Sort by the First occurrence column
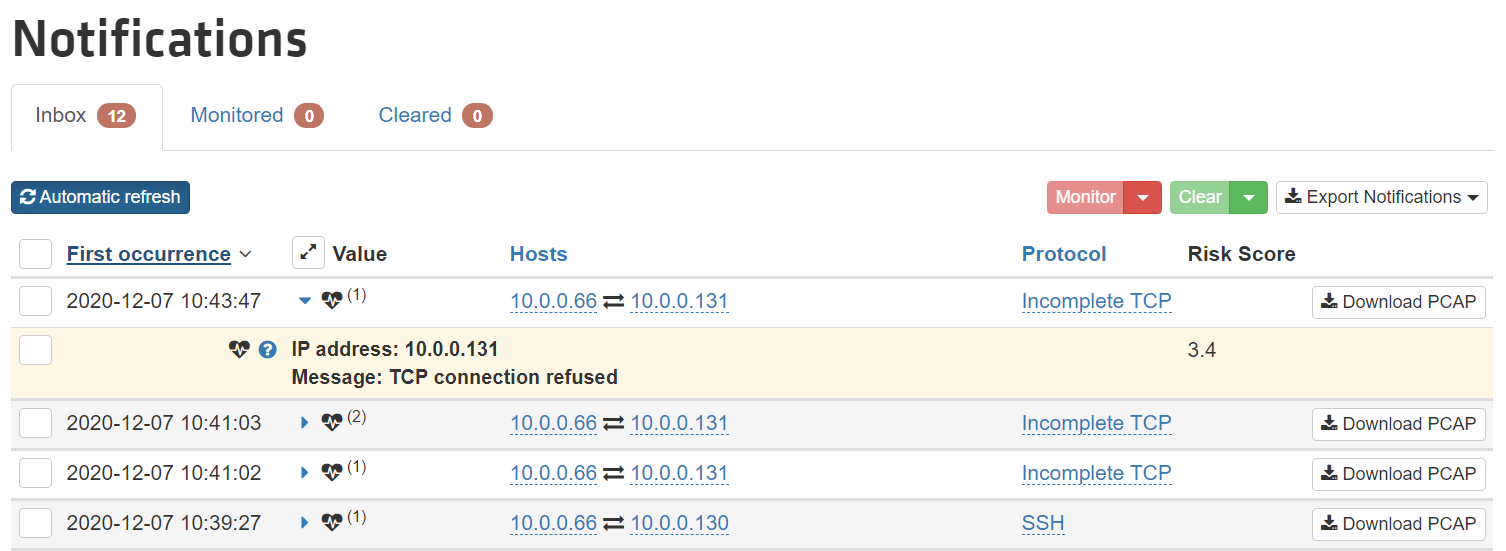 pos(149,254)
